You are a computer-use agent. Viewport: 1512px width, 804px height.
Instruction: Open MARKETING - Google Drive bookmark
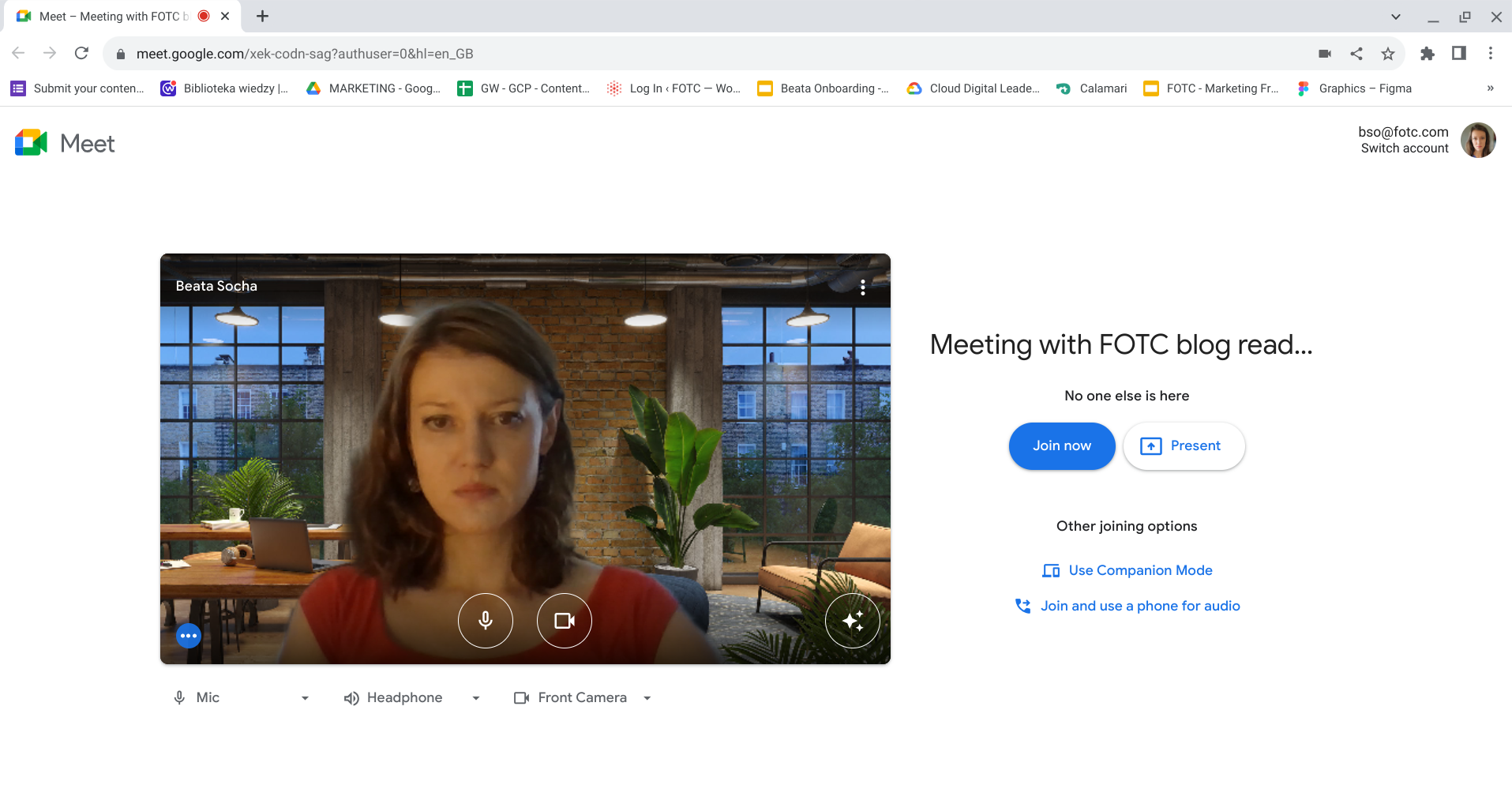pyautogui.click(x=373, y=88)
